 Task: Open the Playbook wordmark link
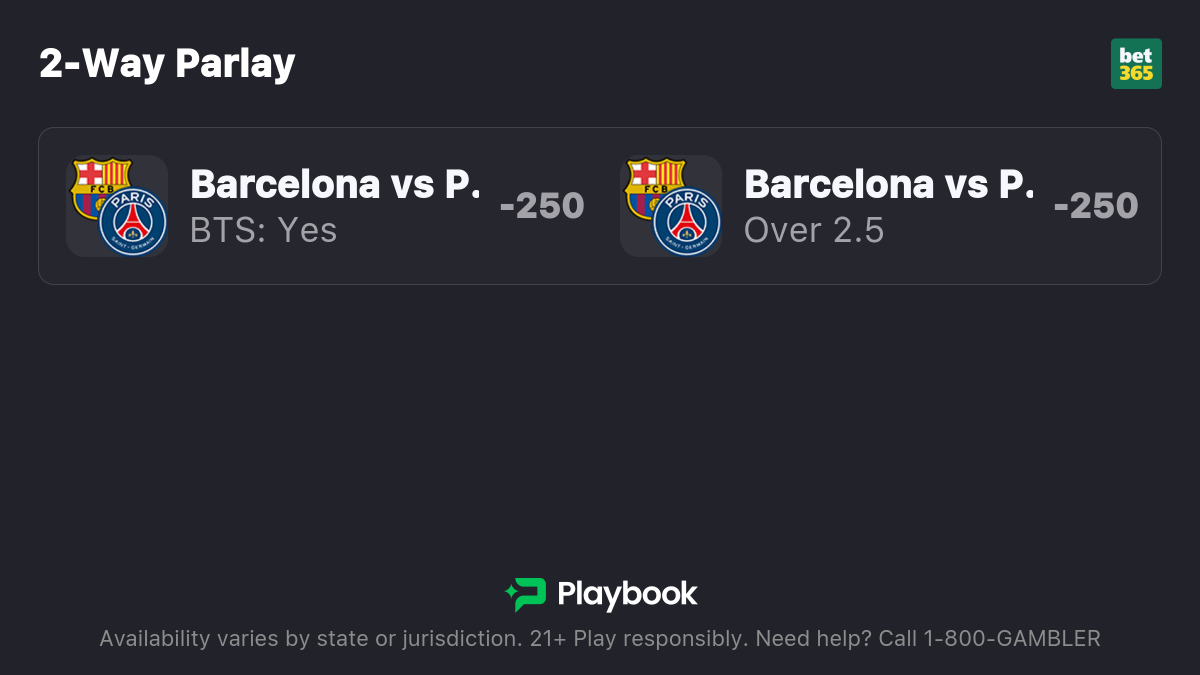tap(627, 594)
